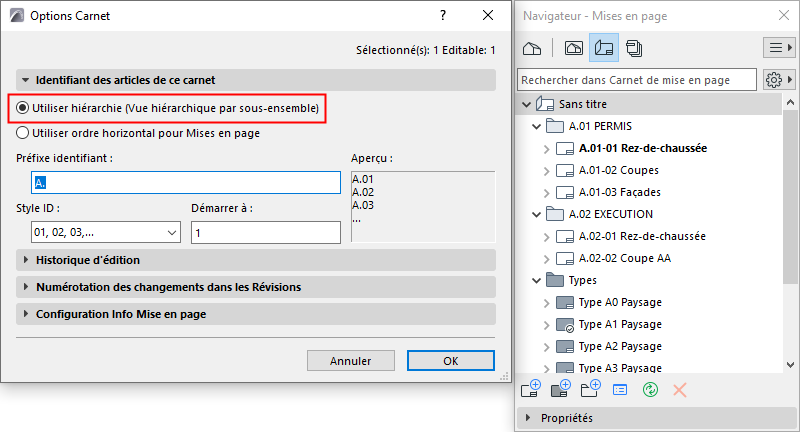Screen dimensions: 800x432
Task: Switch to the View Map icon
Action: [x=574, y=47]
